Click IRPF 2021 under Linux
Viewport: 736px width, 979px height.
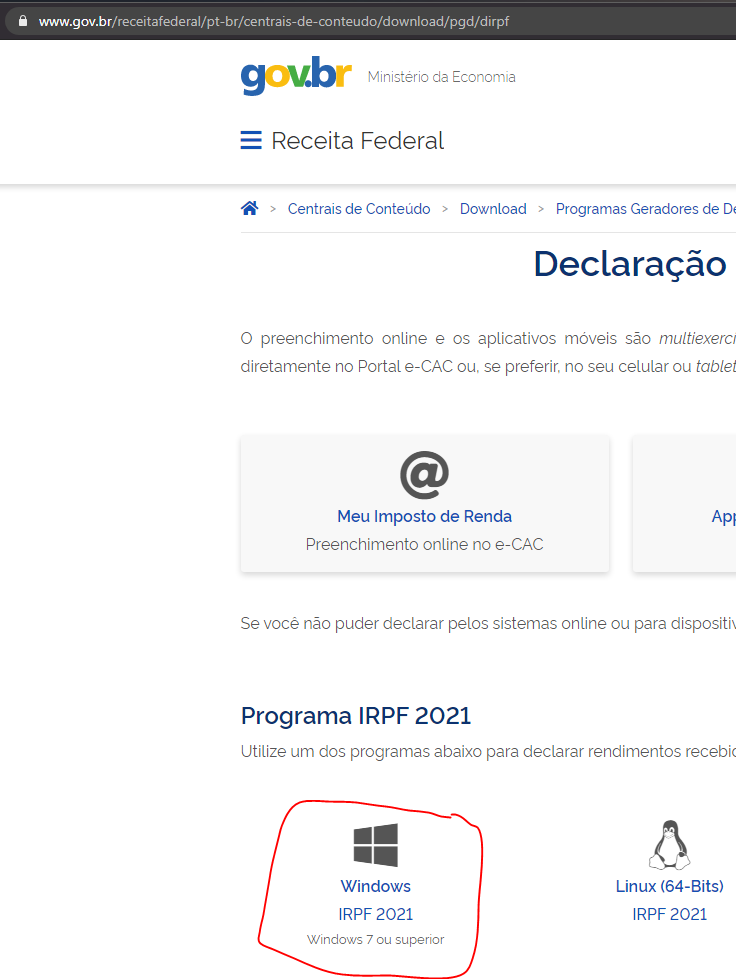(669, 914)
